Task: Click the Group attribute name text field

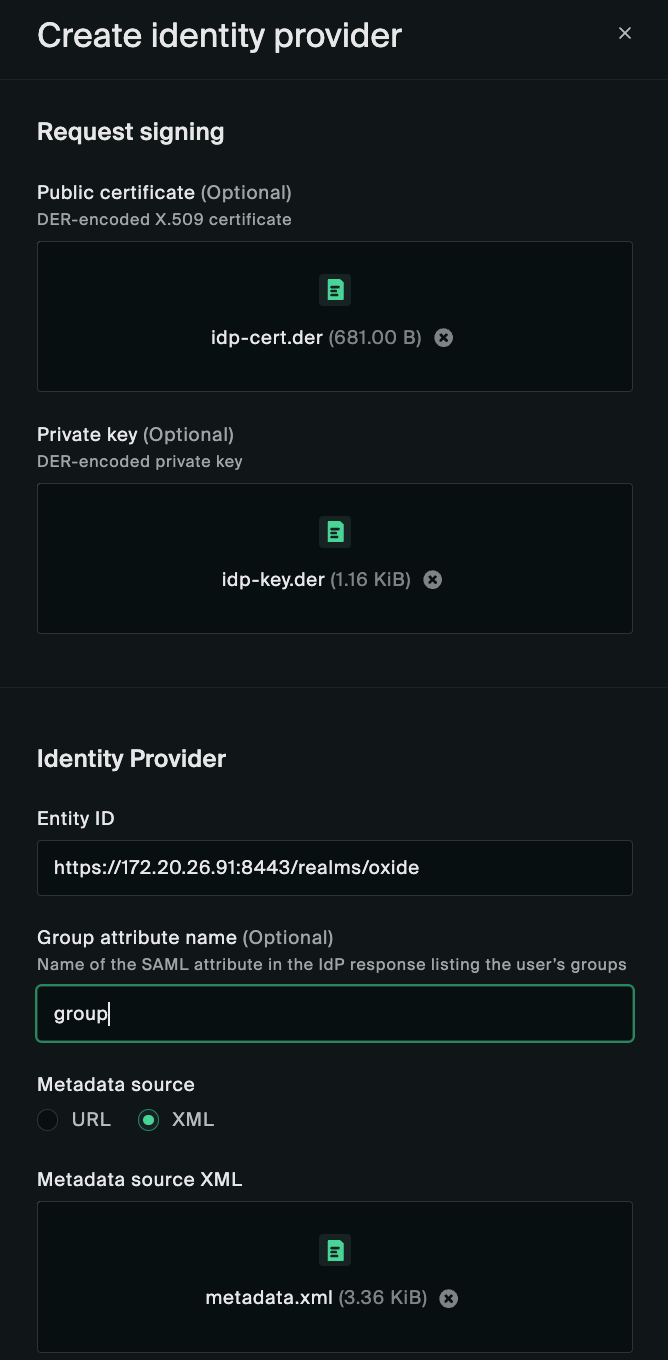Action: tap(334, 1013)
